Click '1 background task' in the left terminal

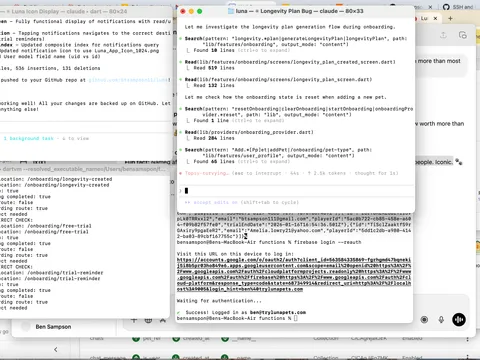click(29, 138)
